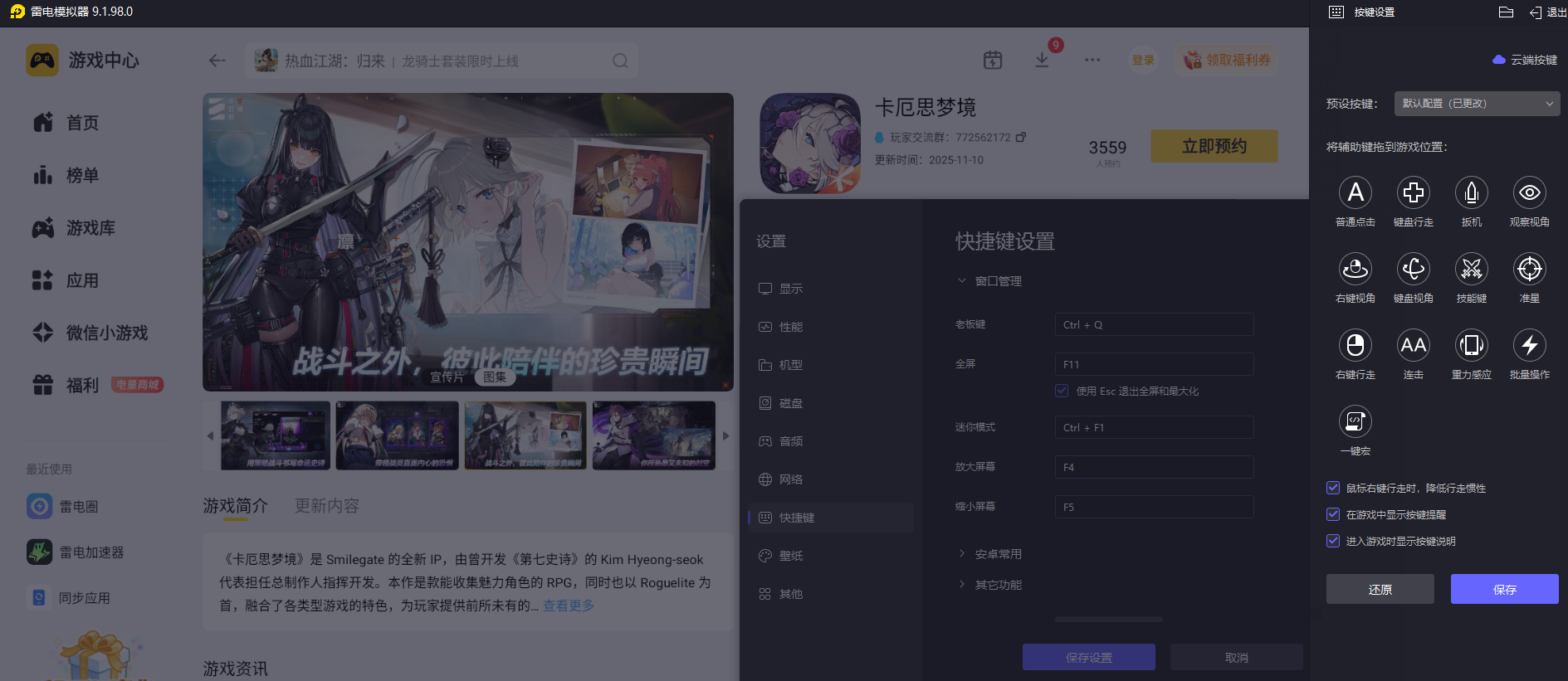
Task: Open the 预设按键 preset dropdown
Action: coord(1478,104)
